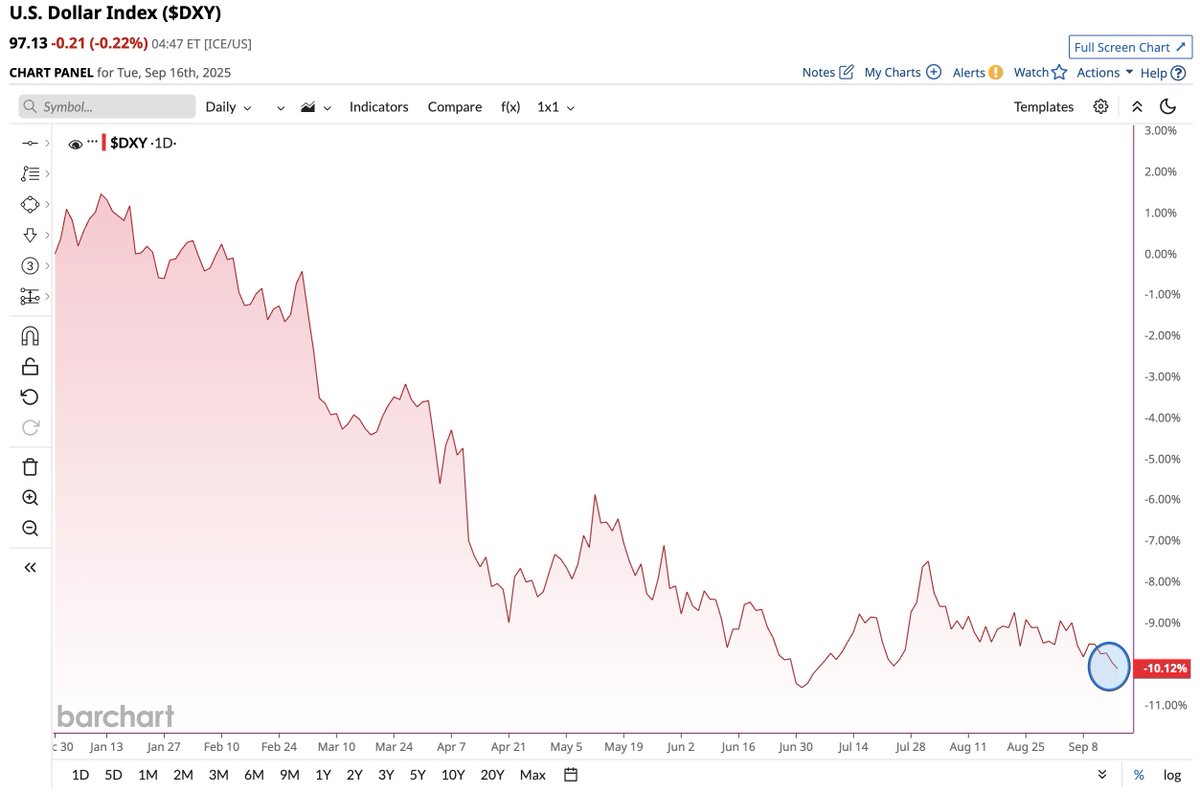This screenshot has width=1200, height=794.
Task: Open the $DXY series more-options dots
Action: tap(92, 142)
